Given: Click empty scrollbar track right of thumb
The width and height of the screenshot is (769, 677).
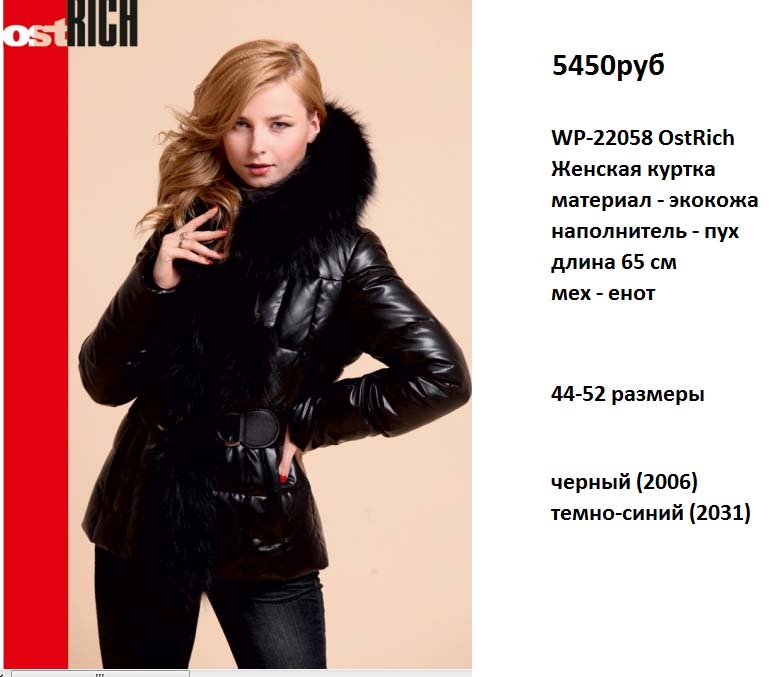Looking at the screenshot, I should point(330,674).
